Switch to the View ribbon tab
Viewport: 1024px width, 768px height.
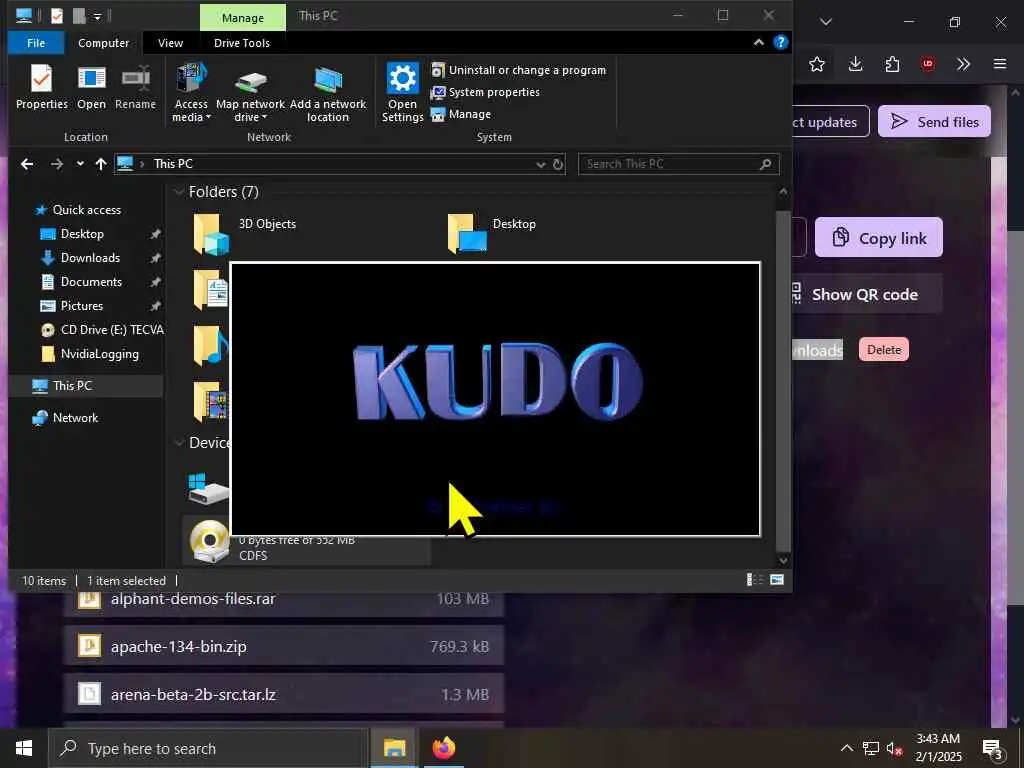[x=170, y=43]
